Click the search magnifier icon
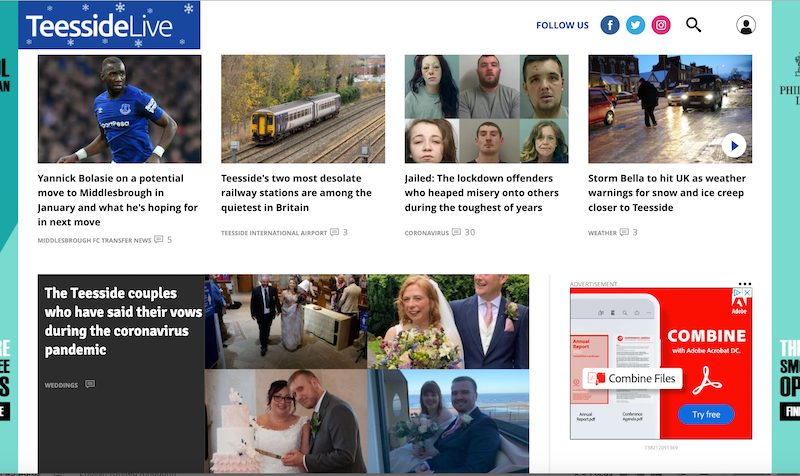800x476 pixels. point(694,26)
